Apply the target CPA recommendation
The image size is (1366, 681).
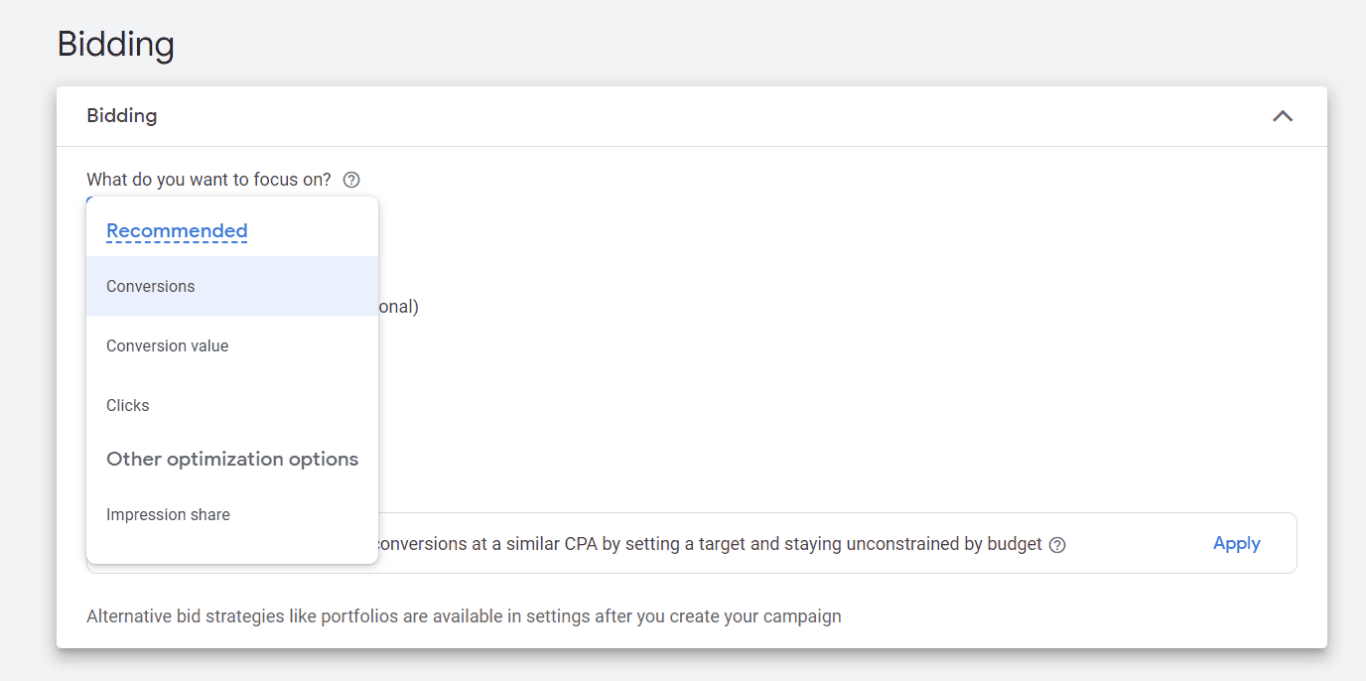(1236, 543)
